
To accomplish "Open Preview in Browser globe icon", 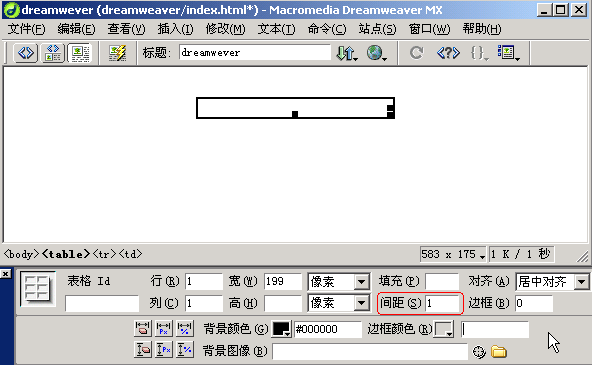I will coord(376,53).
